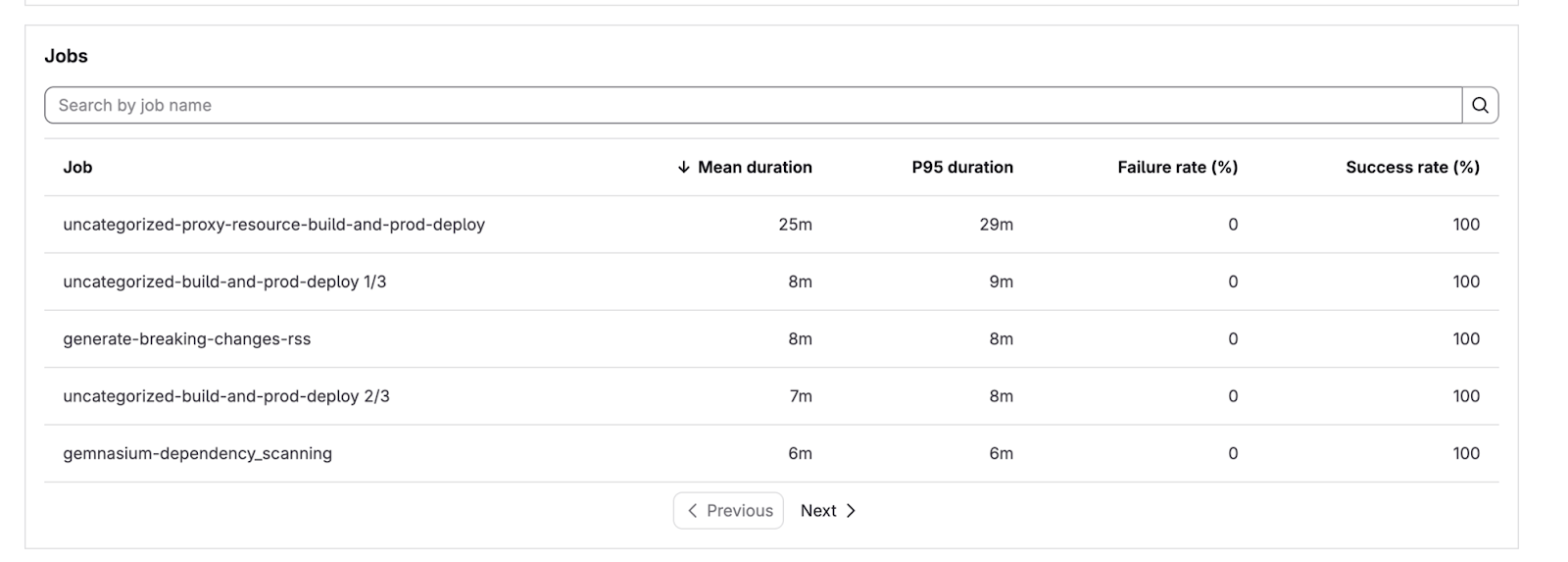The height and width of the screenshot is (562, 1568).
Task: Click the Mean duration sort arrow
Action: pos(683,168)
